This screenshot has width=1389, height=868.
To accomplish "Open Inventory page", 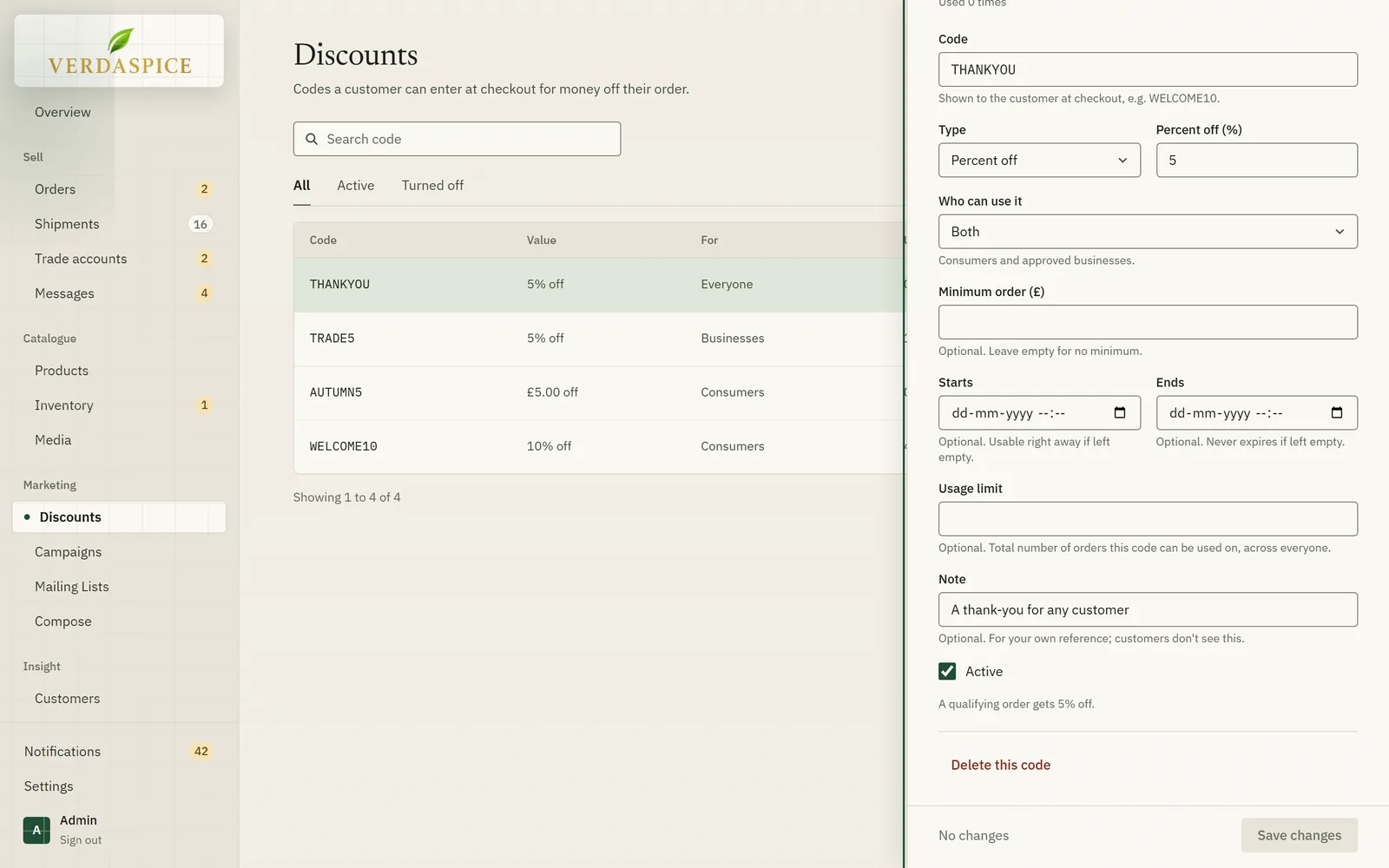I will (119, 405).
